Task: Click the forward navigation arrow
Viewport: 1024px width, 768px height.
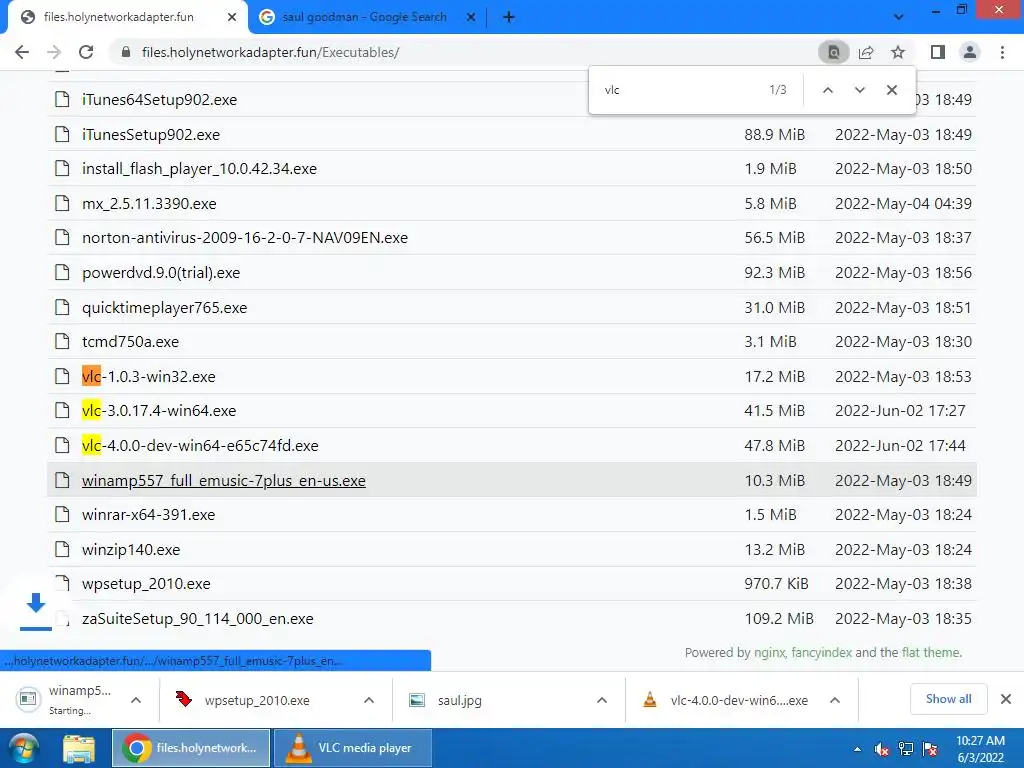Action: tap(54, 52)
